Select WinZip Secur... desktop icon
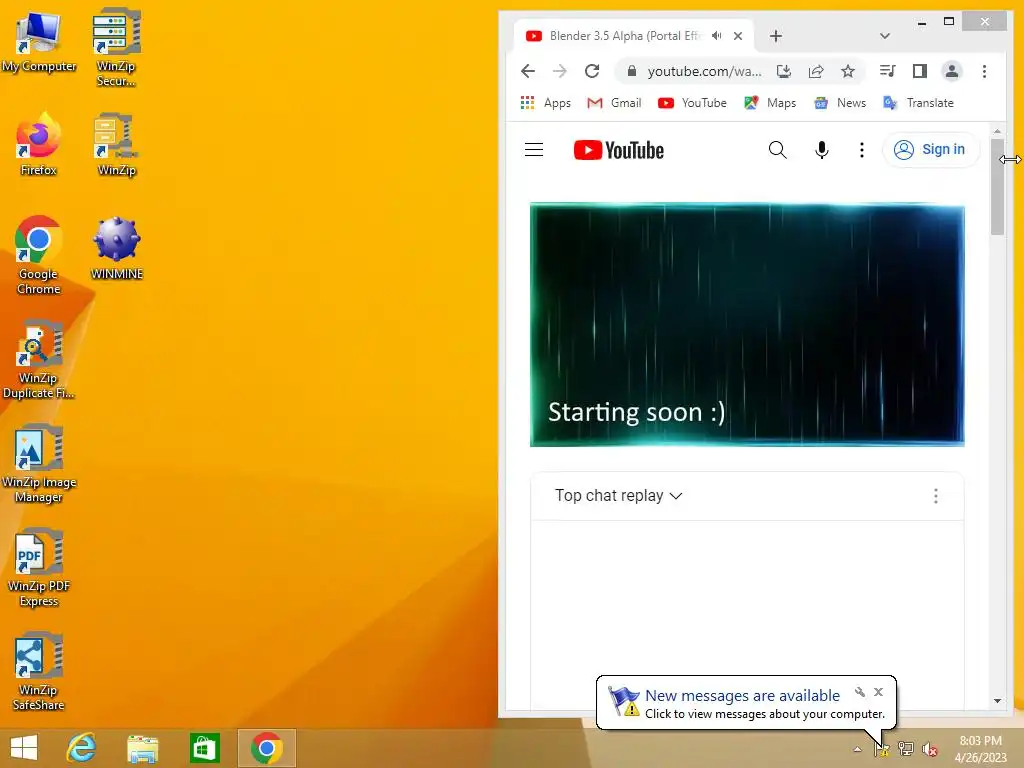The width and height of the screenshot is (1024, 768). coord(116,48)
